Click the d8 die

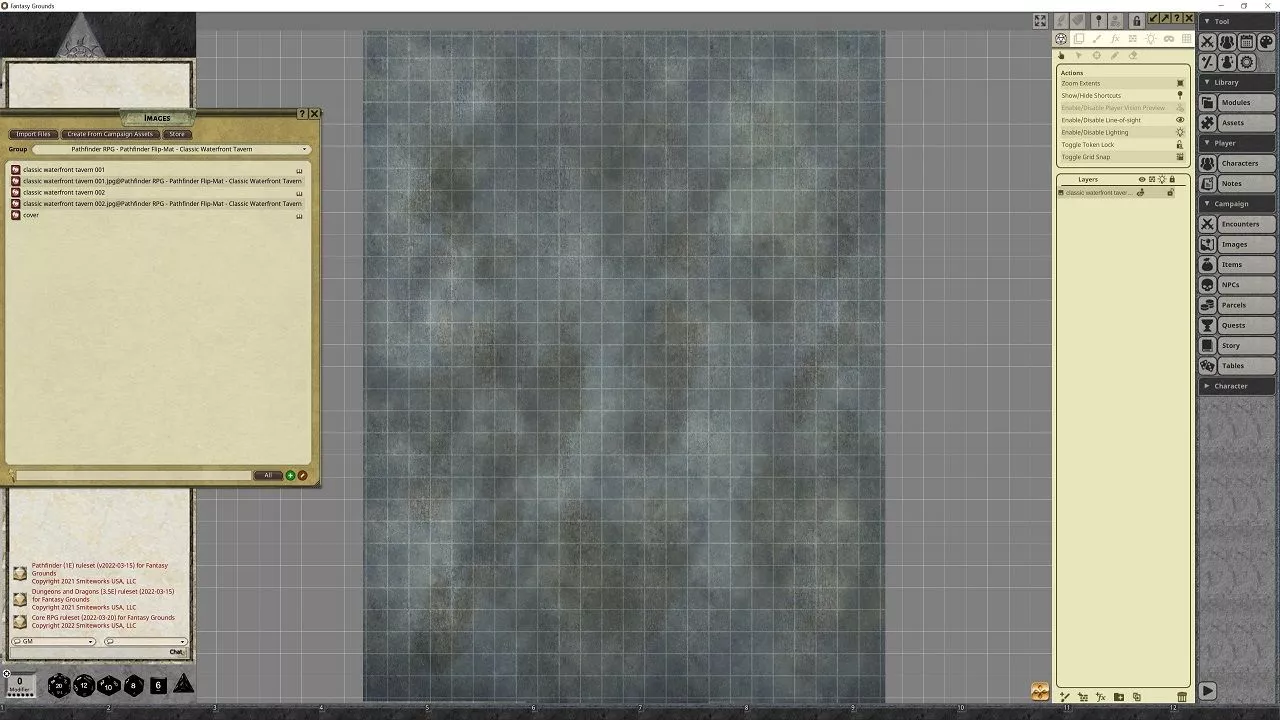133,686
